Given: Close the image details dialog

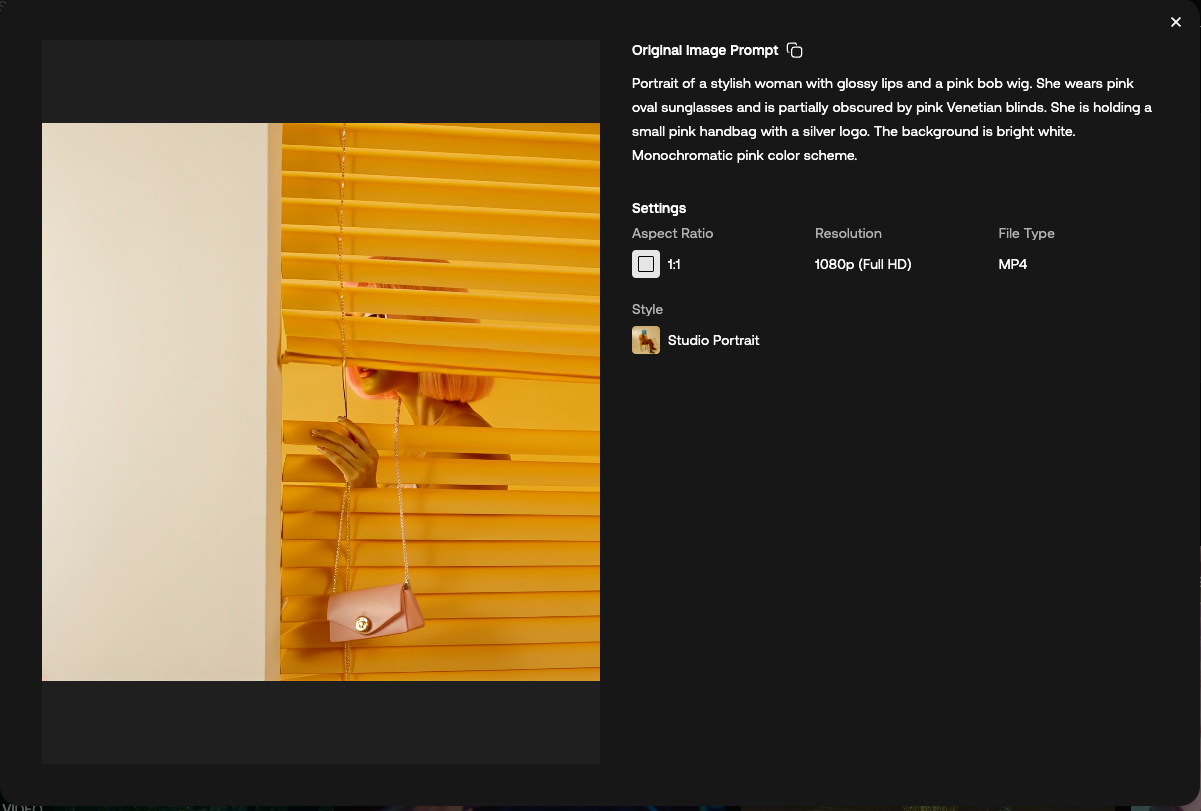Looking at the screenshot, I should pyautogui.click(x=1176, y=22).
